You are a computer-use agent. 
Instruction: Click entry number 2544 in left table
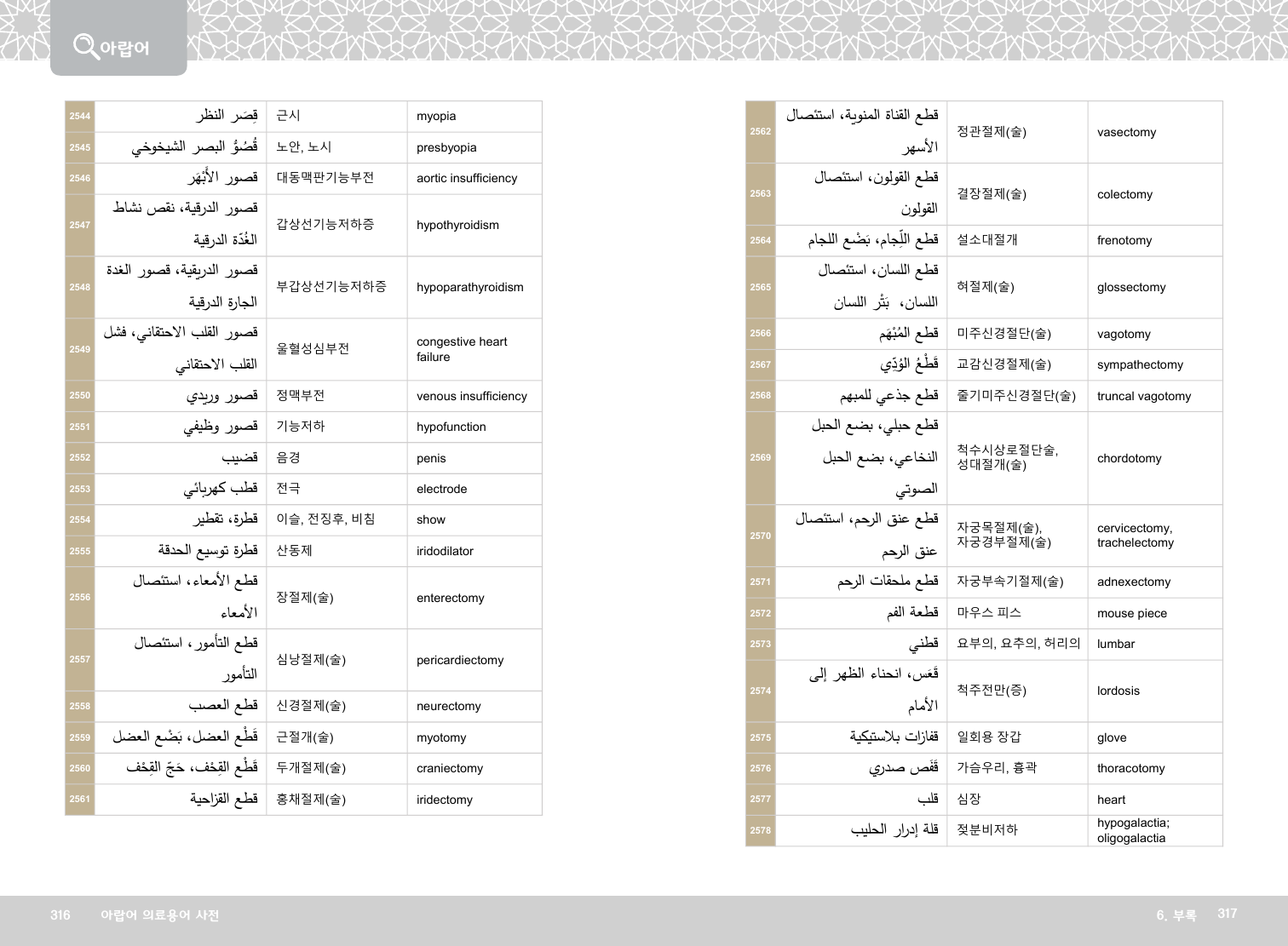point(80,117)
